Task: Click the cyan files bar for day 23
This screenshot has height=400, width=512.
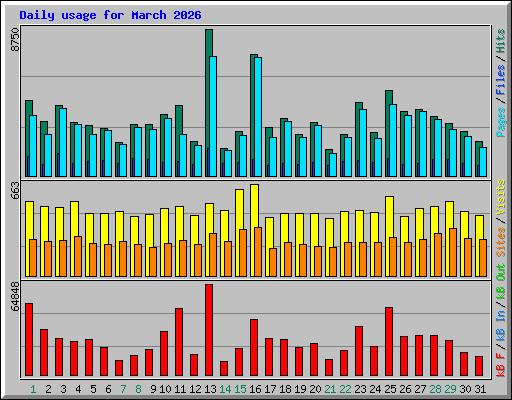Action: (363, 143)
